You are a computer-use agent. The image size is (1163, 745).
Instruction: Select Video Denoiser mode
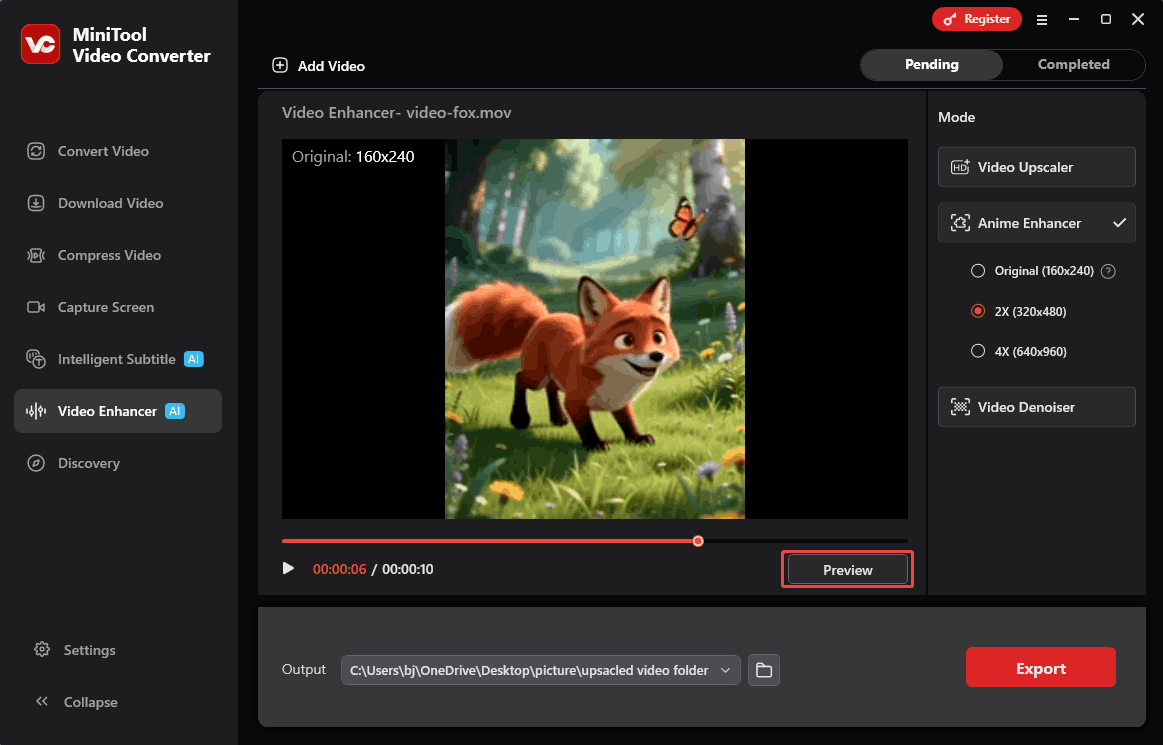pyautogui.click(x=1036, y=407)
